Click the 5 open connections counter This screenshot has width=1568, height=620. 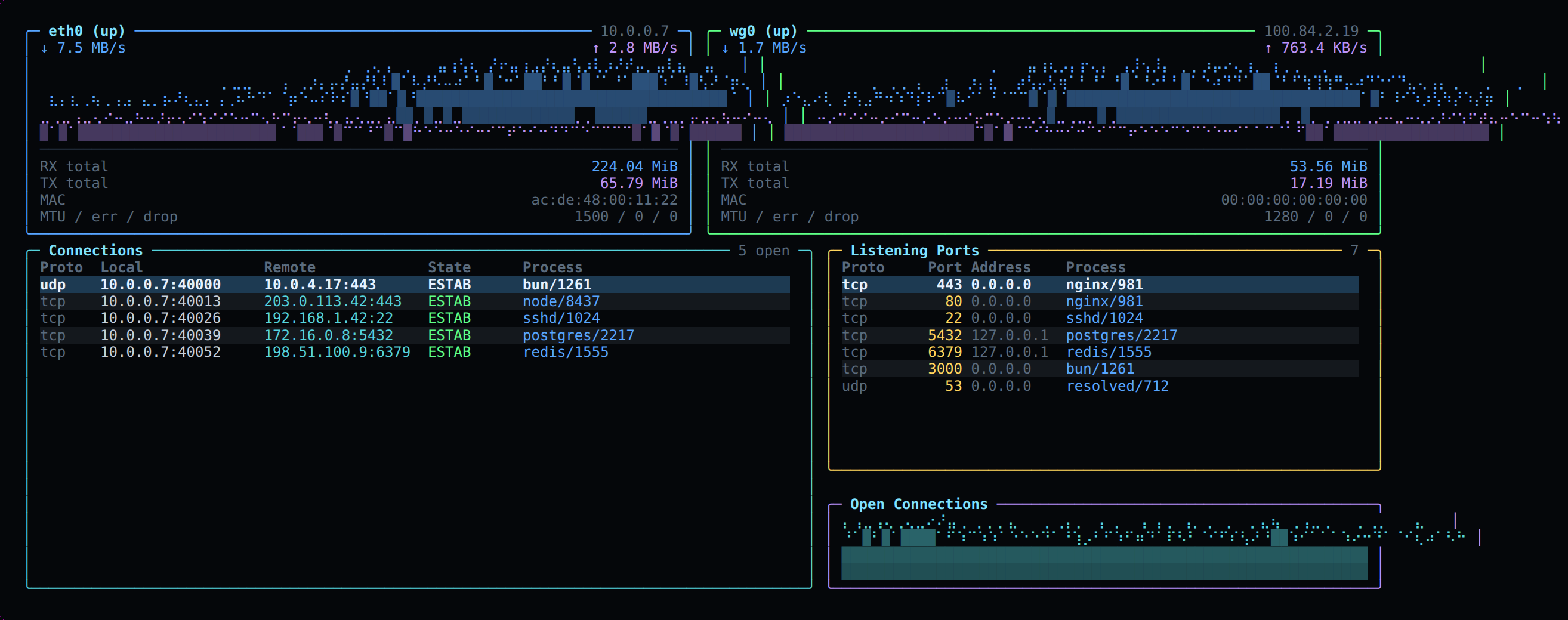(x=763, y=250)
